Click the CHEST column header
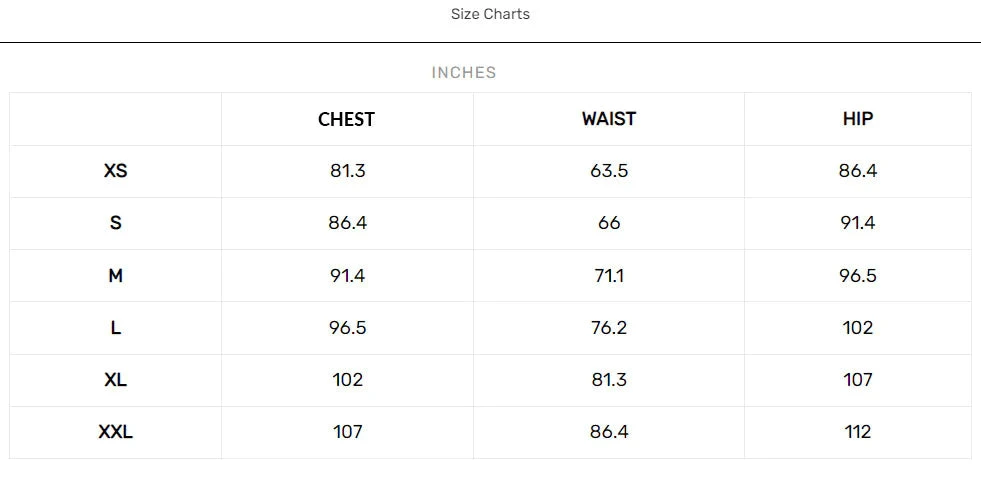Viewport: 981px width, 478px height. click(346, 119)
